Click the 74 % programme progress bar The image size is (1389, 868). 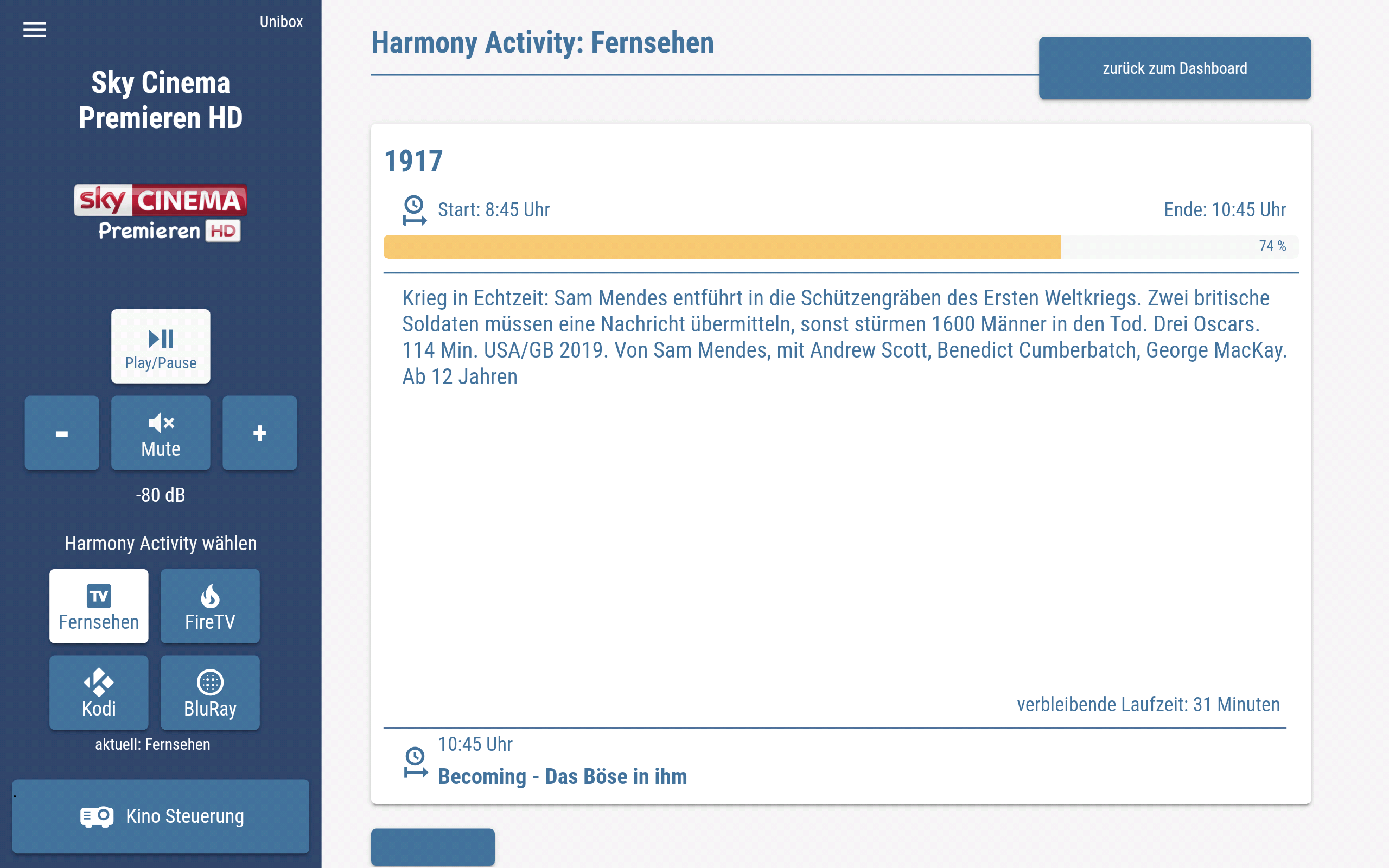pyautogui.click(x=840, y=247)
